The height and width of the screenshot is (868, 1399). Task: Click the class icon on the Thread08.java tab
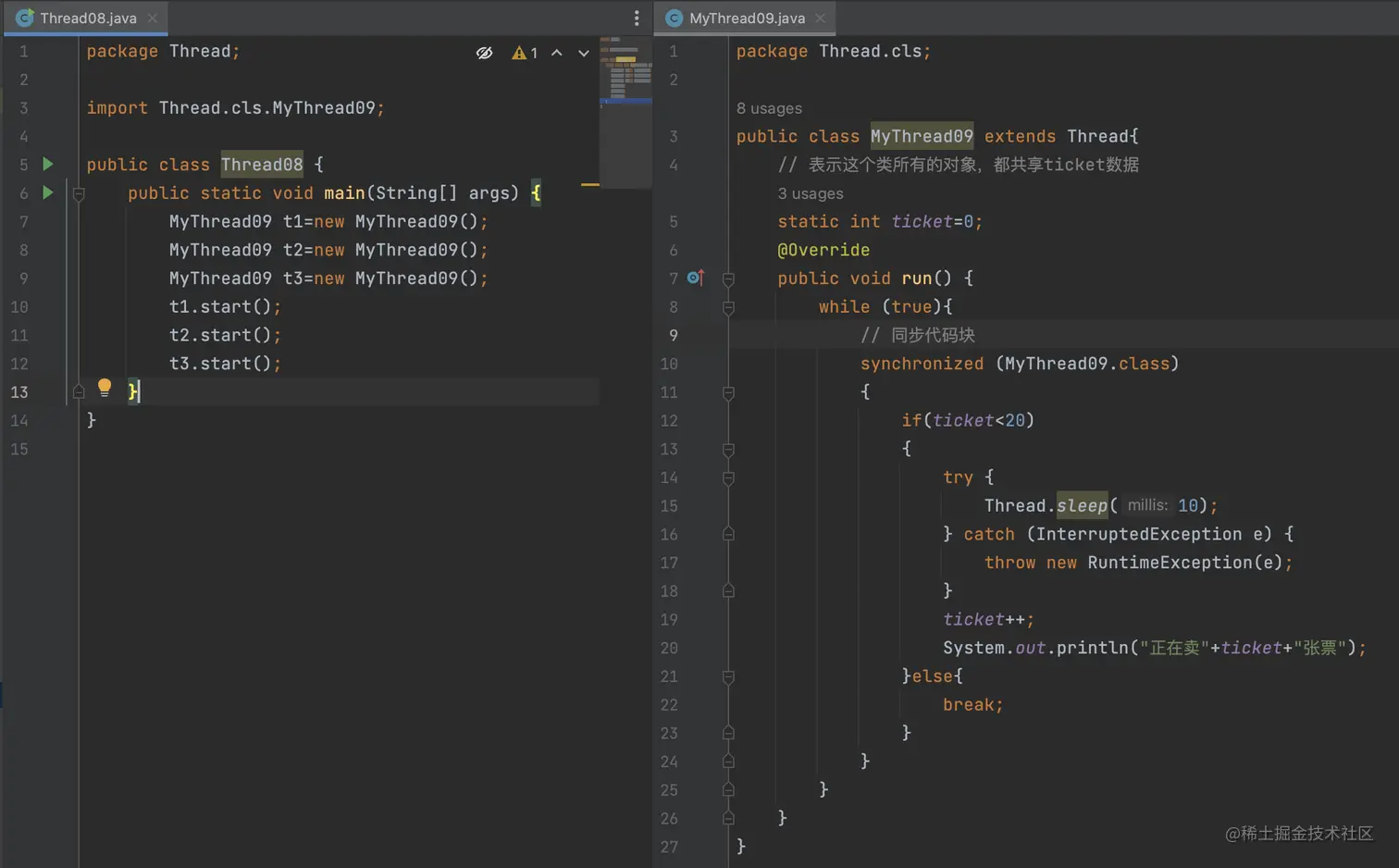coord(25,18)
